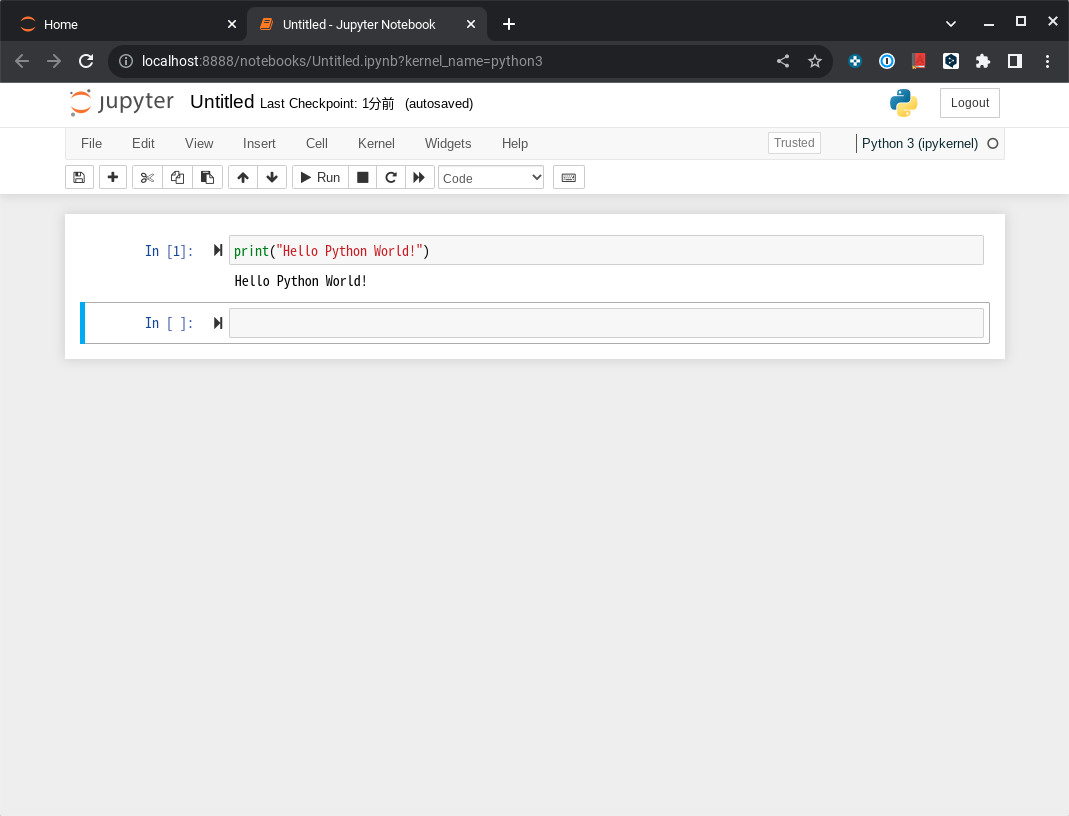The width and height of the screenshot is (1069, 816).
Task: Open the browser tab list chevron
Action: 950,23
